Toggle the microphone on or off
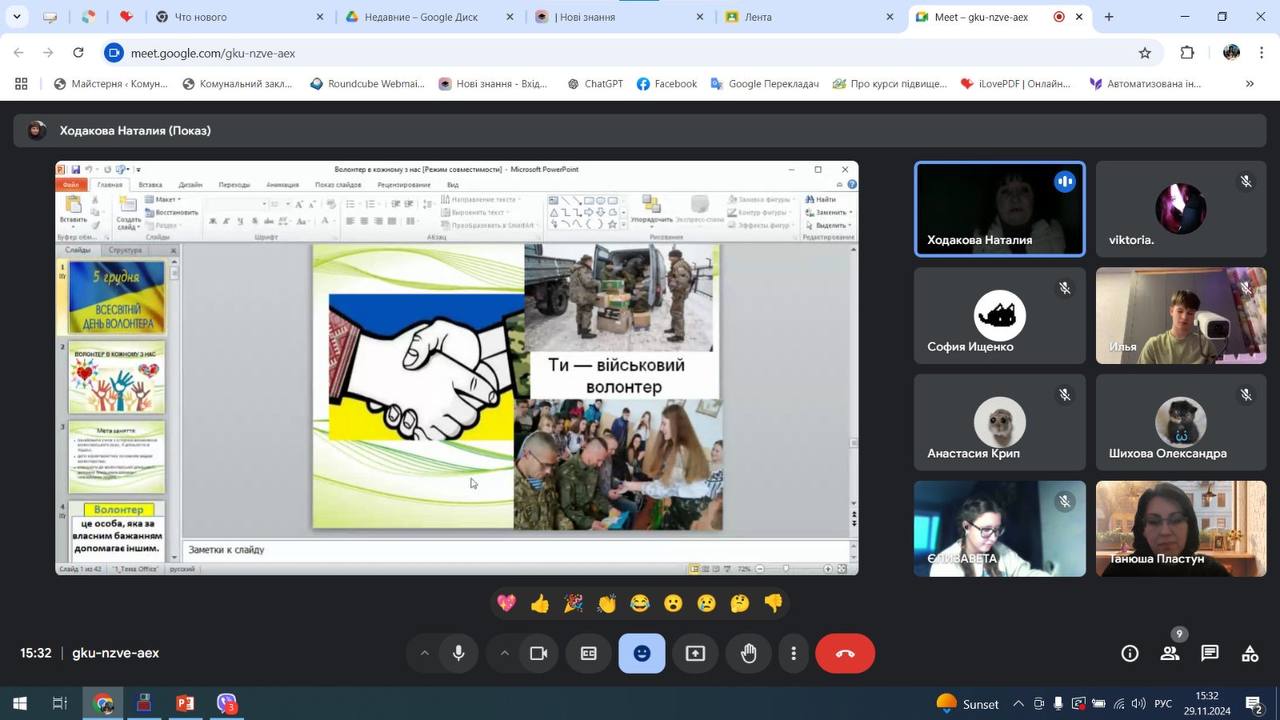This screenshot has height=720, width=1280. [x=458, y=653]
